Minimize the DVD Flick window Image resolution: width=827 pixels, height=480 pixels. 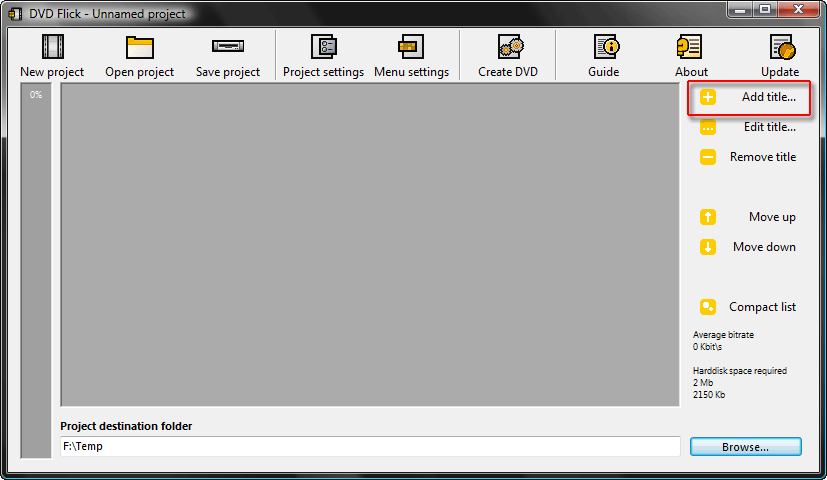[740, 9]
